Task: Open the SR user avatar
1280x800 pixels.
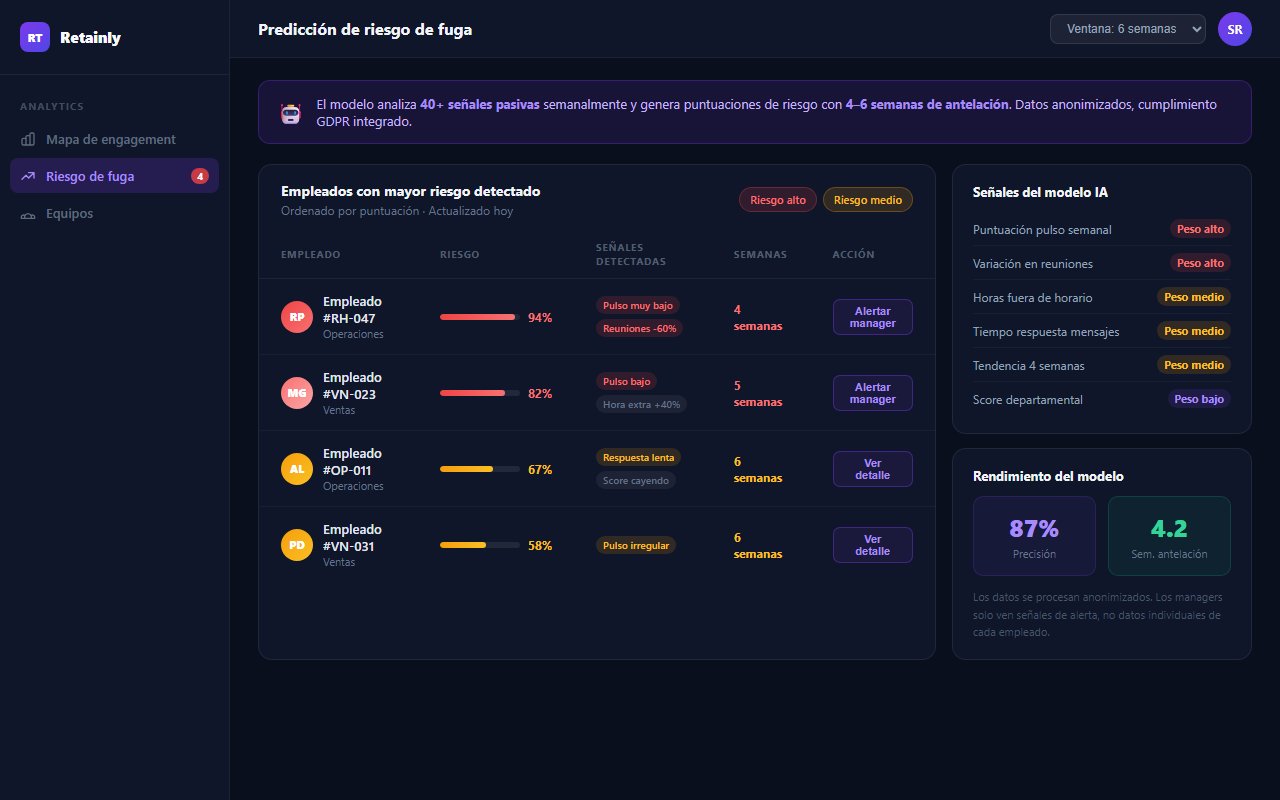Action: pyautogui.click(x=1235, y=29)
